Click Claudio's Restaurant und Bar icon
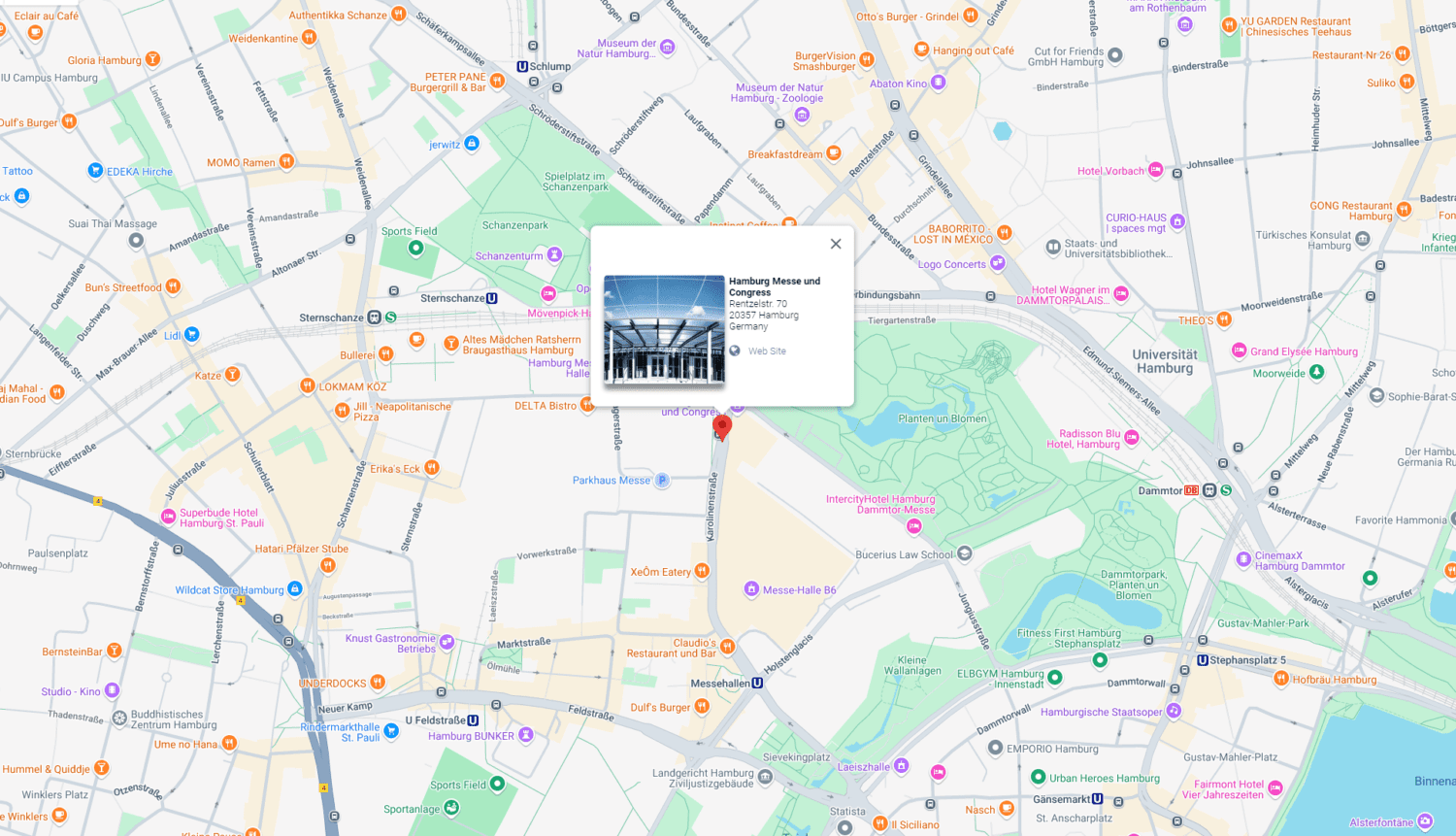 [727, 647]
